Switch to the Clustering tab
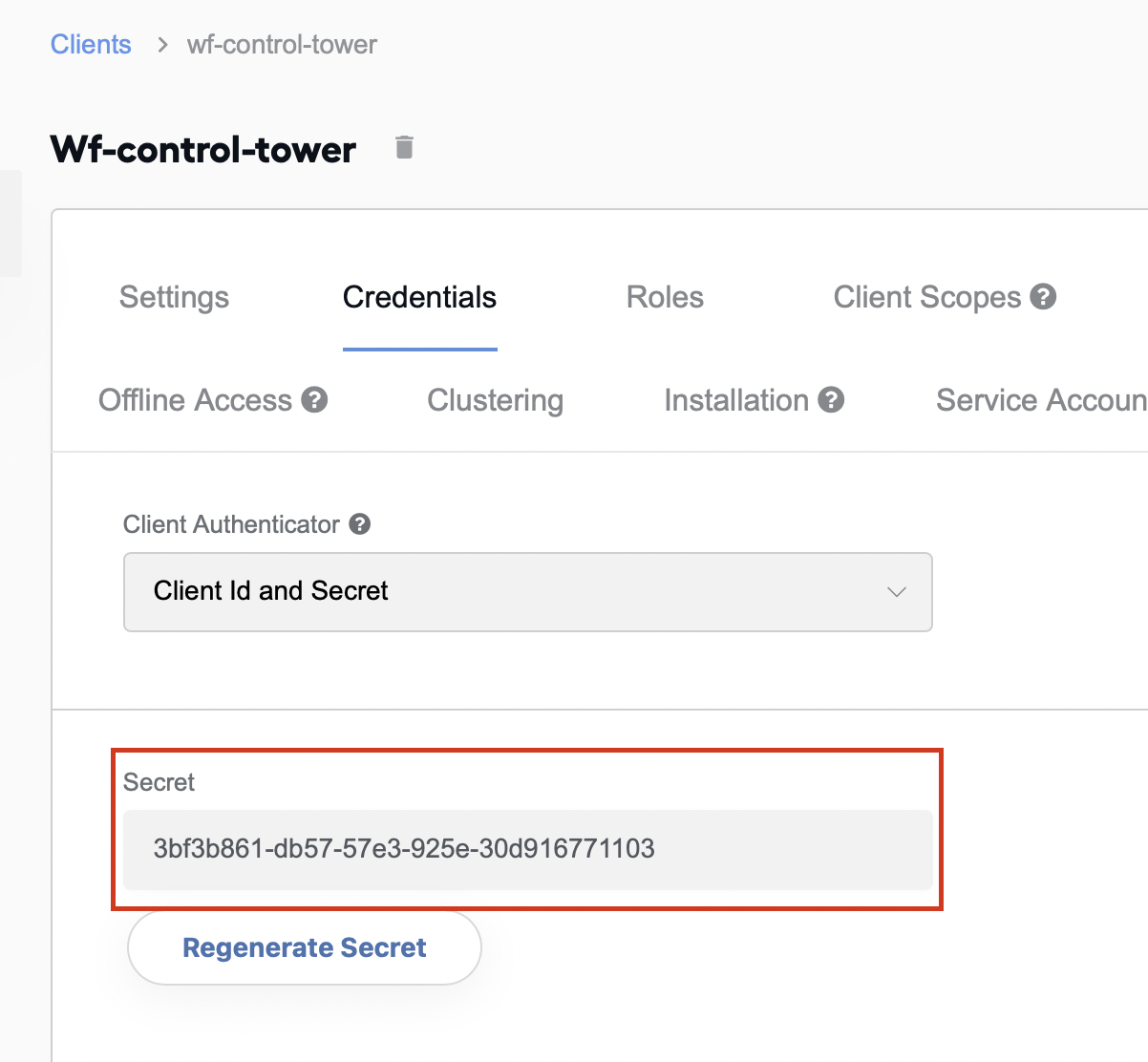Screen dimensions: 1148x1062 495,400
